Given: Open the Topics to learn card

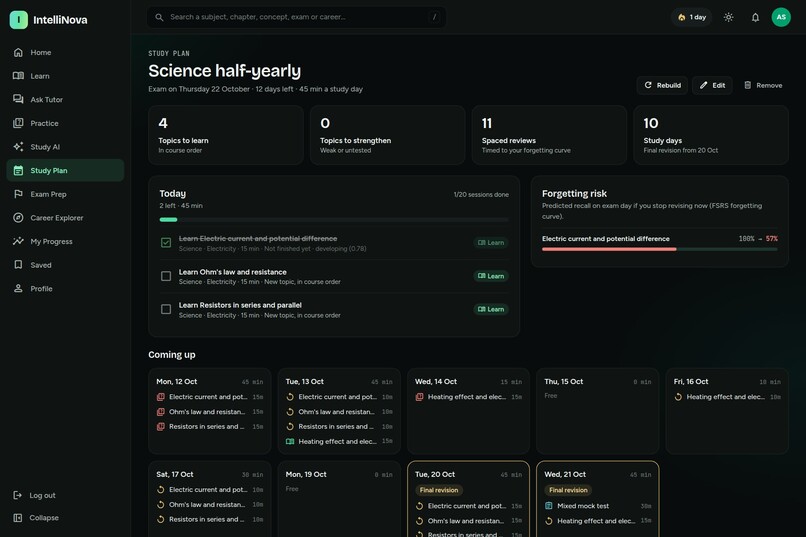Looking at the screenshot, I should (226, 135).
